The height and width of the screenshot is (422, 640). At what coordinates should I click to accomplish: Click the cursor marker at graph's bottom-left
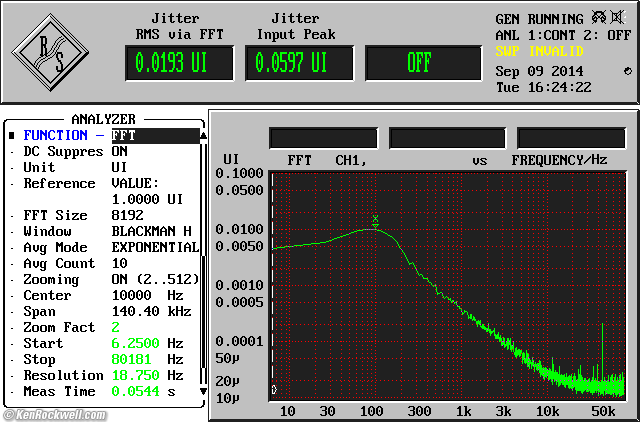(x=274, y=389)
